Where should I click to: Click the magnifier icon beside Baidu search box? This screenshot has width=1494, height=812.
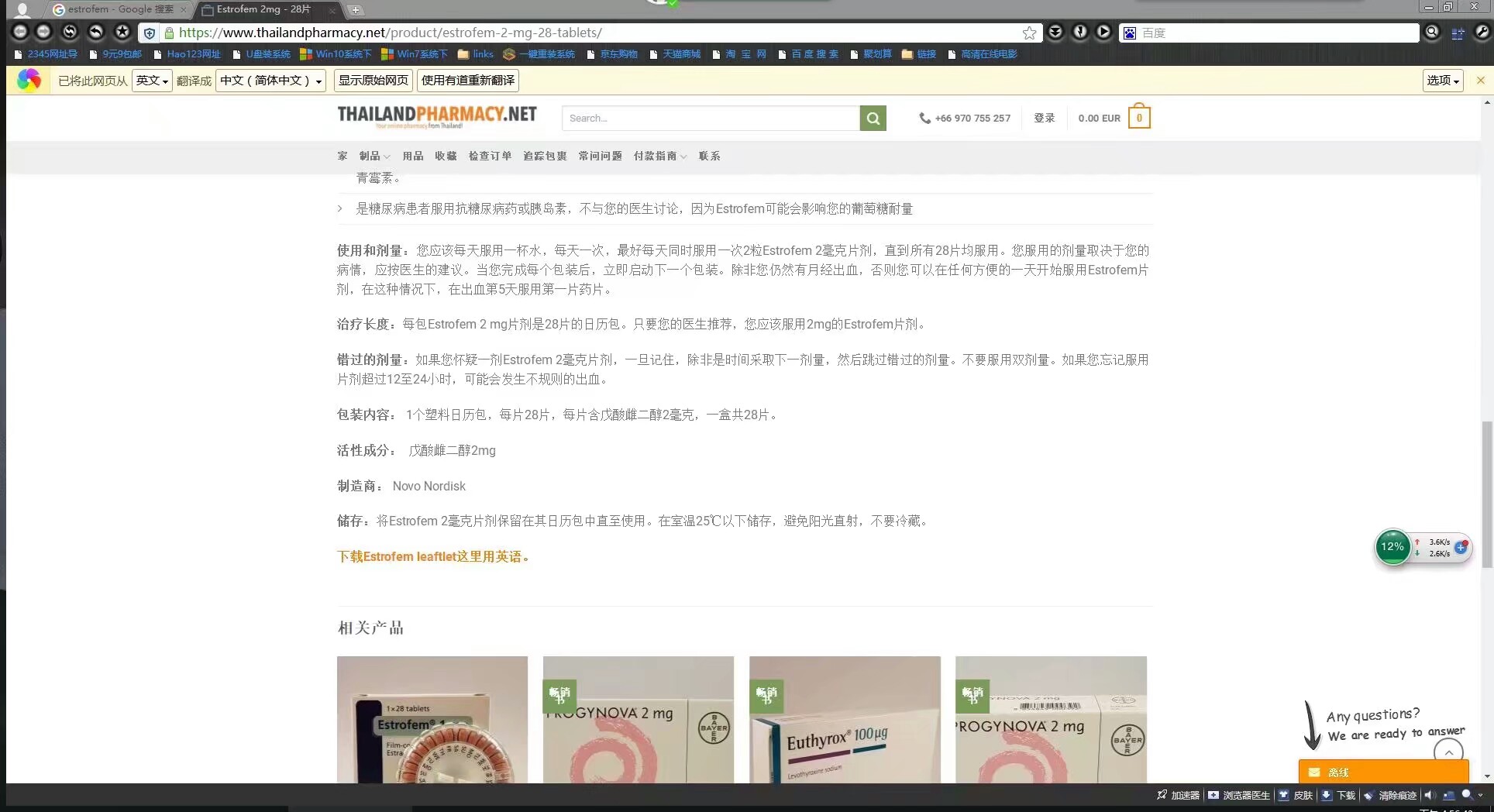coord(1432,32)
